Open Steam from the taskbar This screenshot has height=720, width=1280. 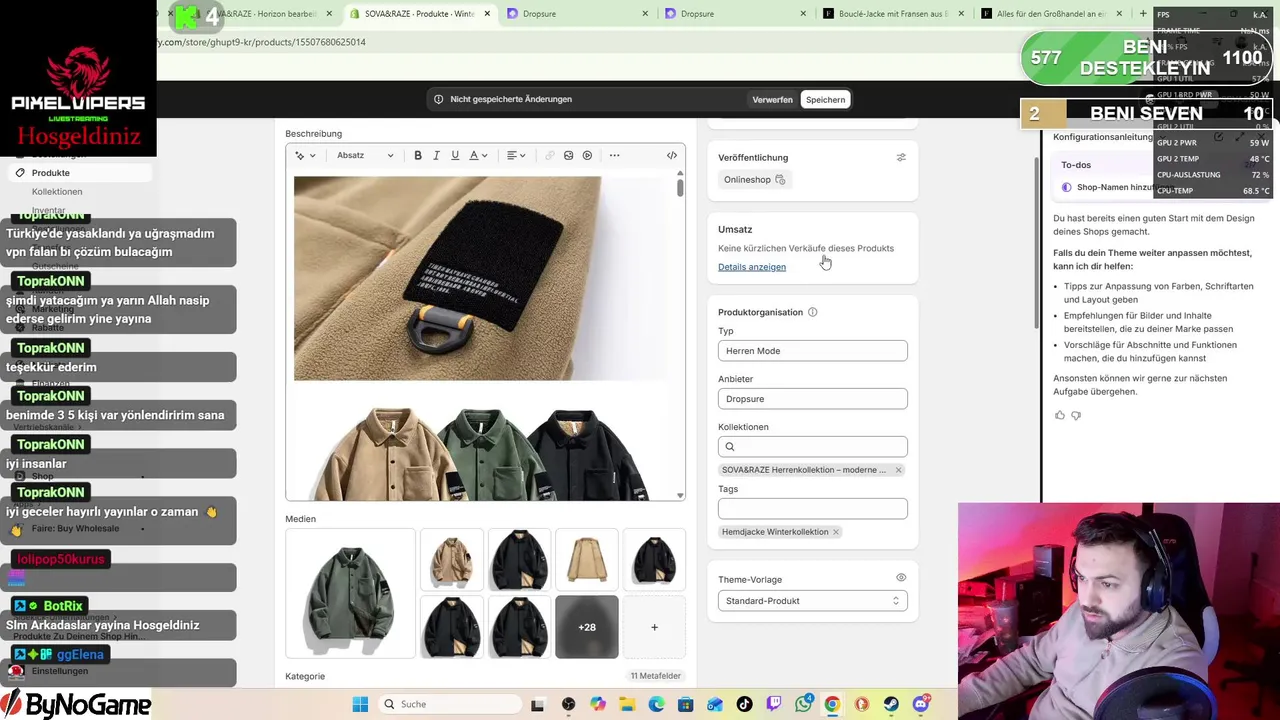[x=891, y=704]
